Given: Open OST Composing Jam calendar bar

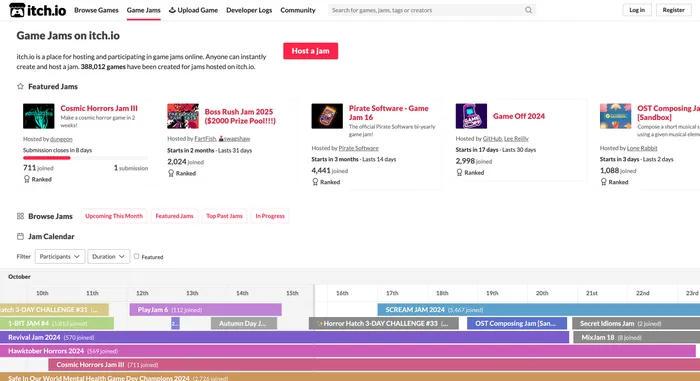Looking at the screenshot, I should point(517,323).
